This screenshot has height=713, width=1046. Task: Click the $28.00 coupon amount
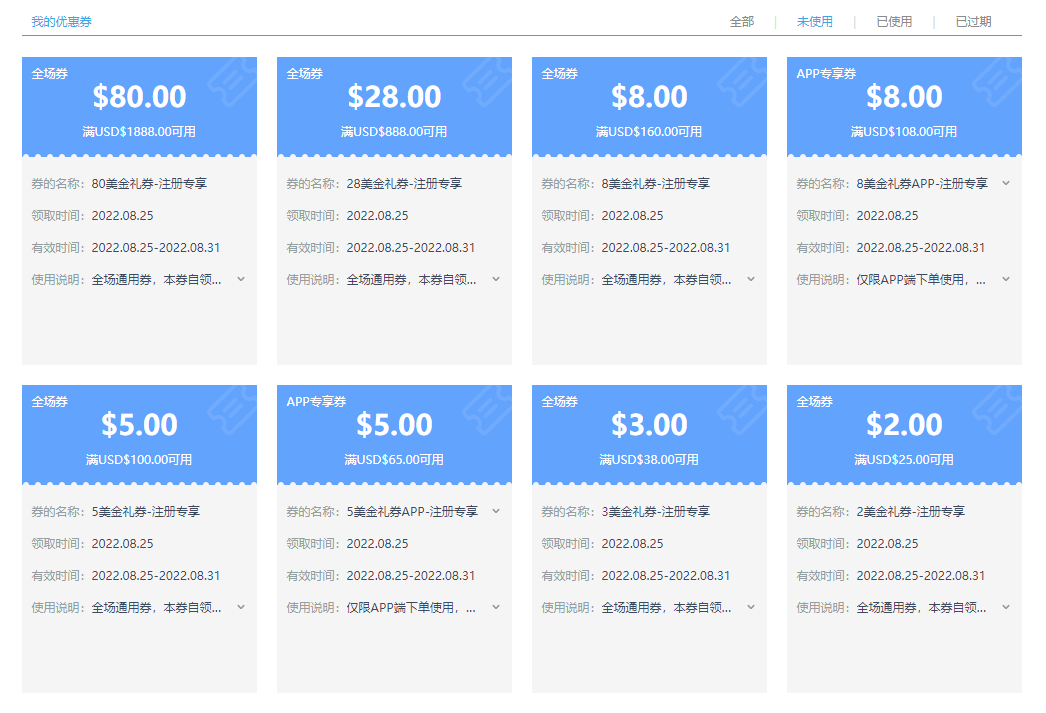(x=394, y=97)
